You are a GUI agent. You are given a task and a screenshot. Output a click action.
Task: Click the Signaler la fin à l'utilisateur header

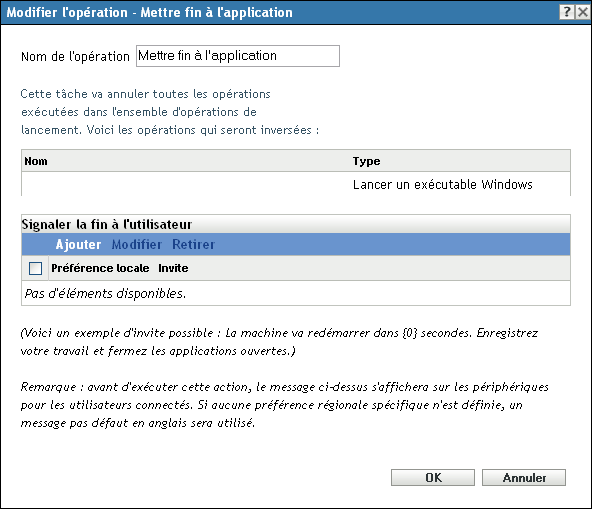coord(107,224)
